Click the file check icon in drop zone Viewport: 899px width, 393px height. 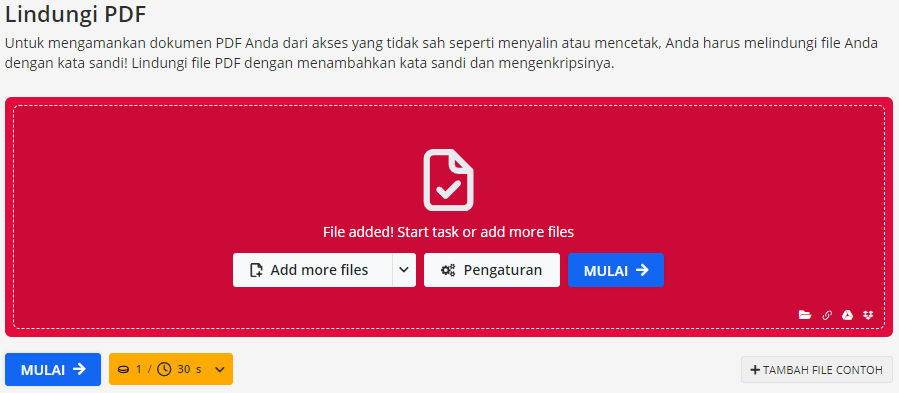[448, 180]
